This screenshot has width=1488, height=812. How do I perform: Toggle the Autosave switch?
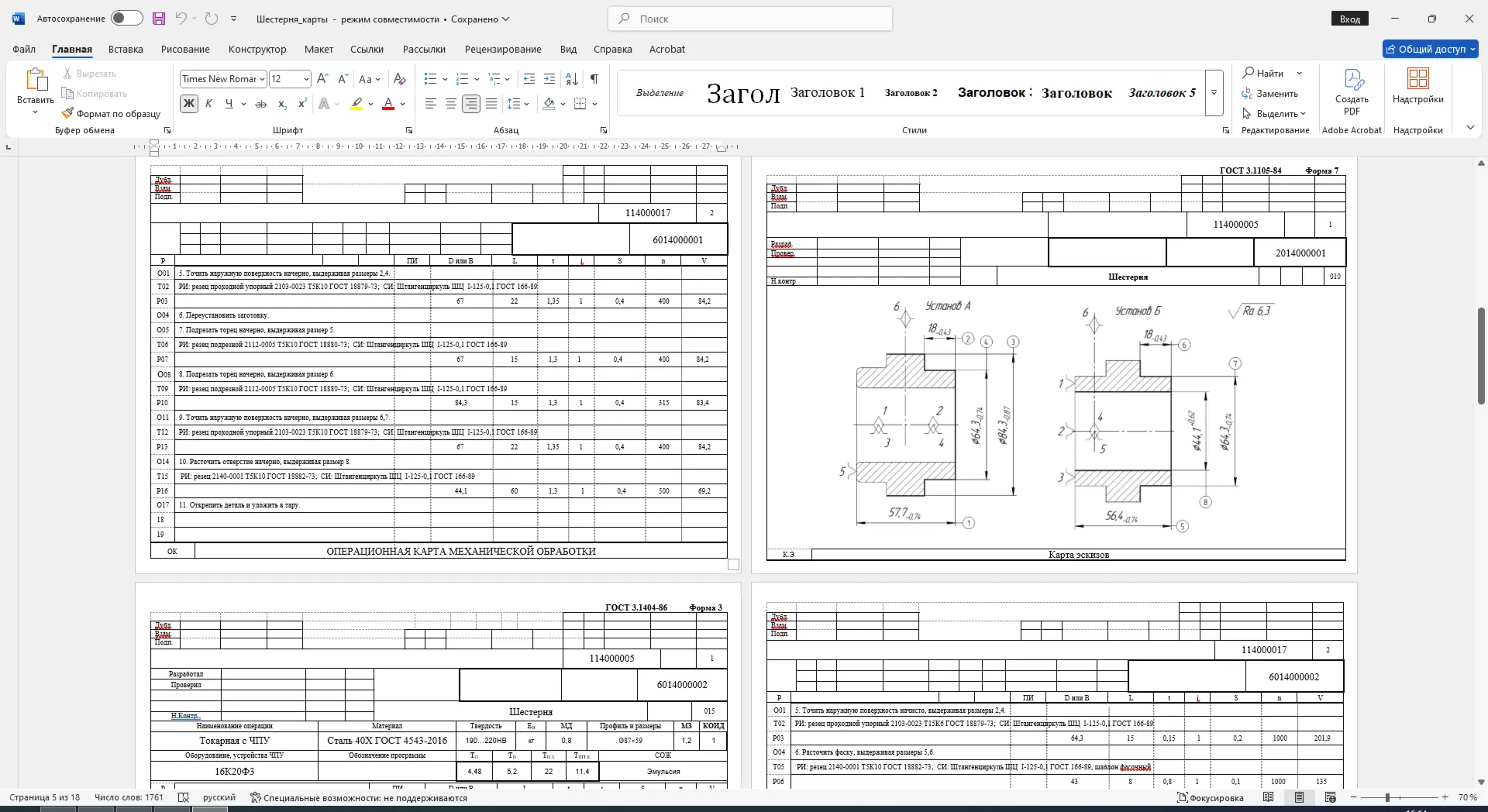[126, 19]
